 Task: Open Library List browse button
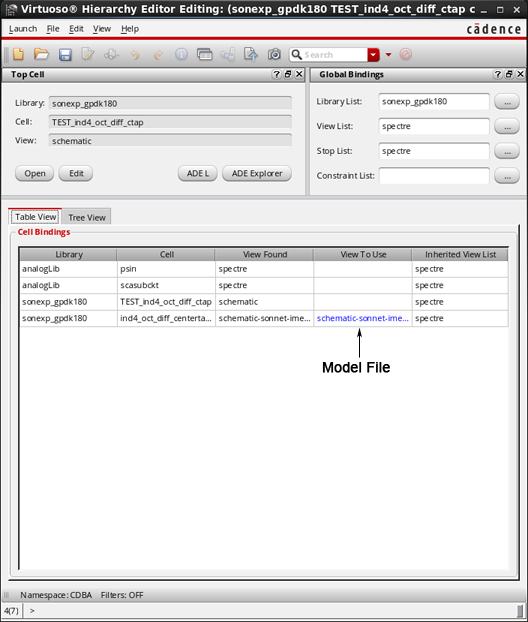click(x=507, y=102)
